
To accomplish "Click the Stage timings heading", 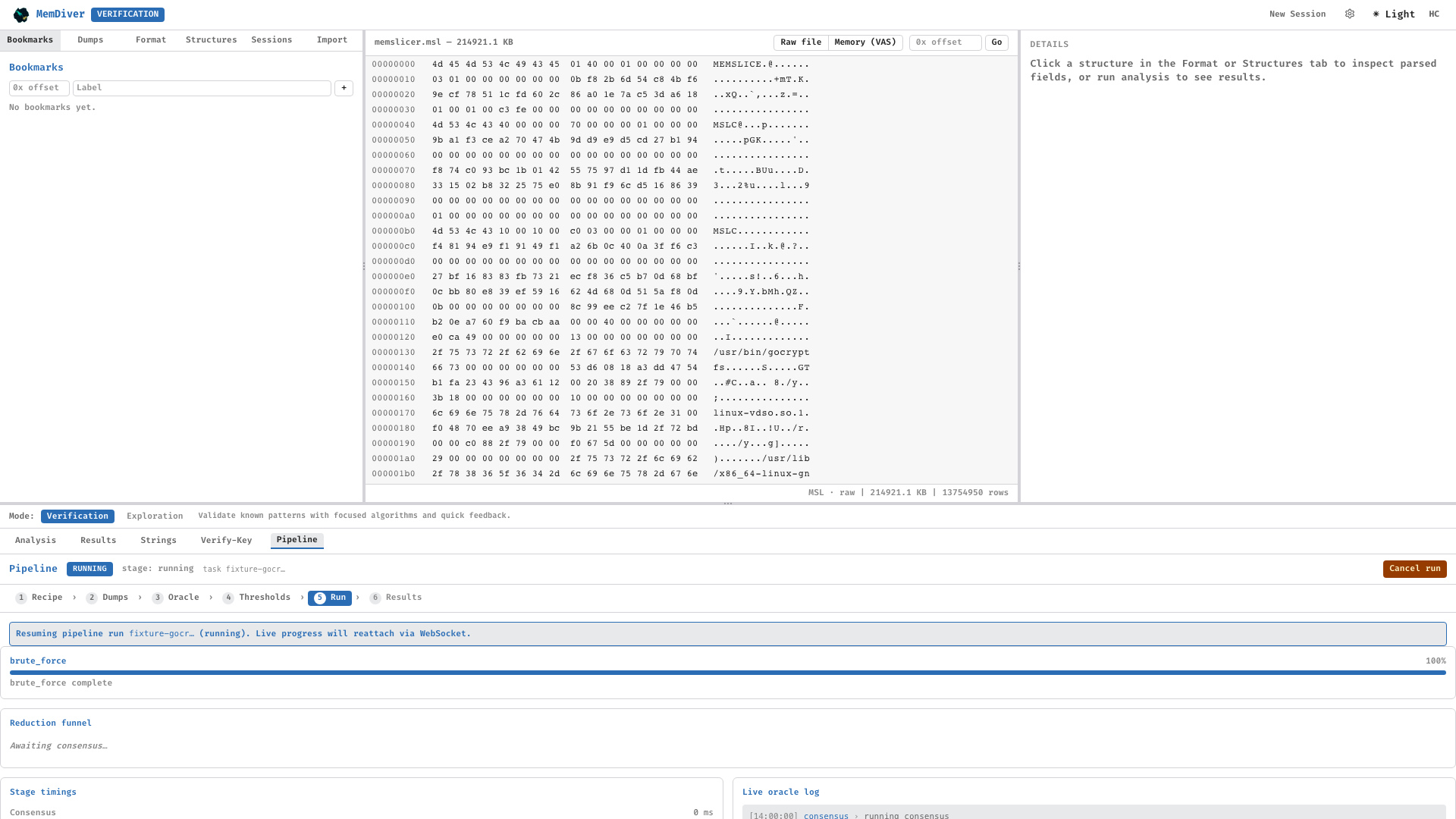I will (43, 792).
